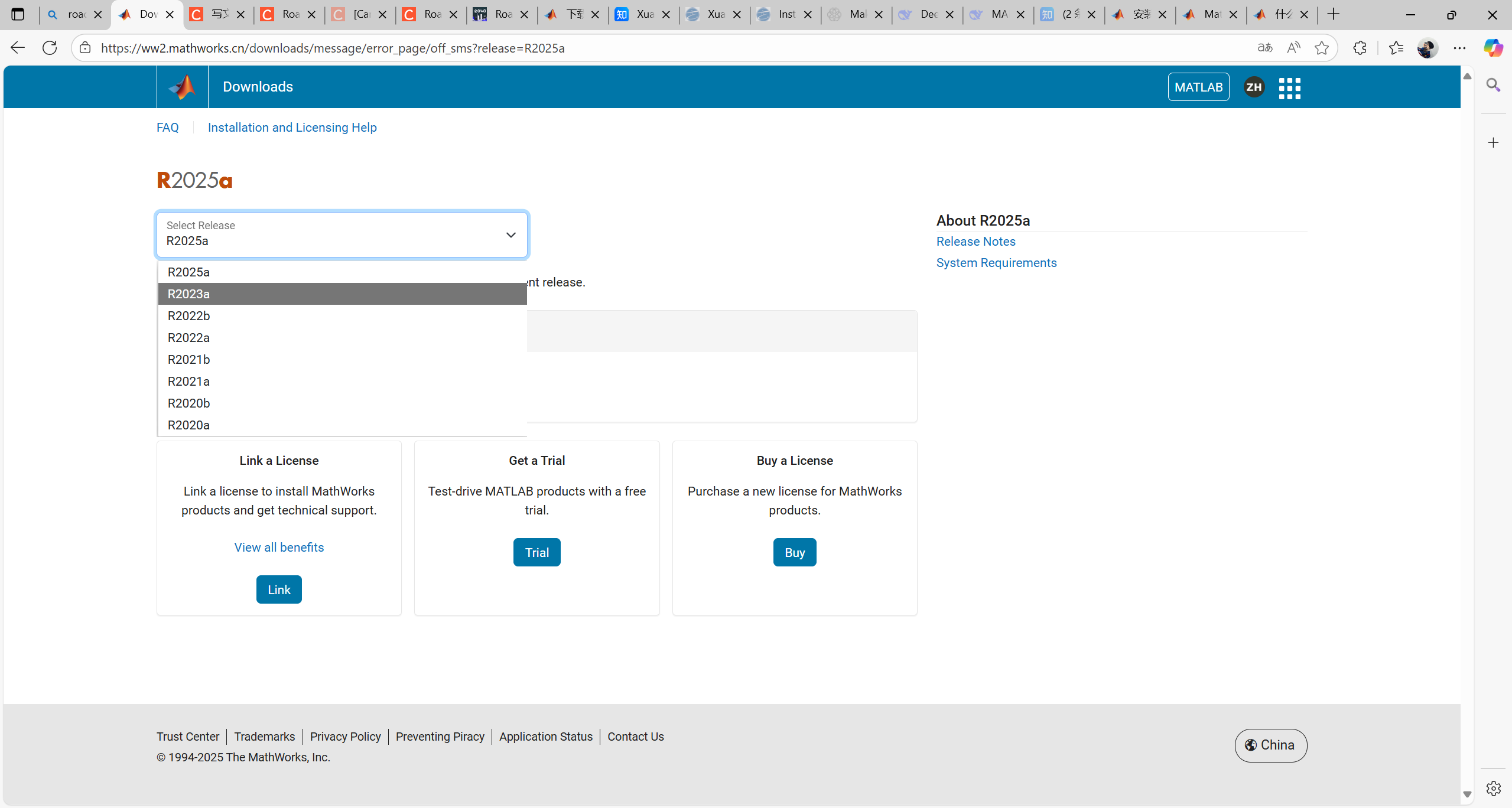Open the China country selector

[x=1270, y=745]
